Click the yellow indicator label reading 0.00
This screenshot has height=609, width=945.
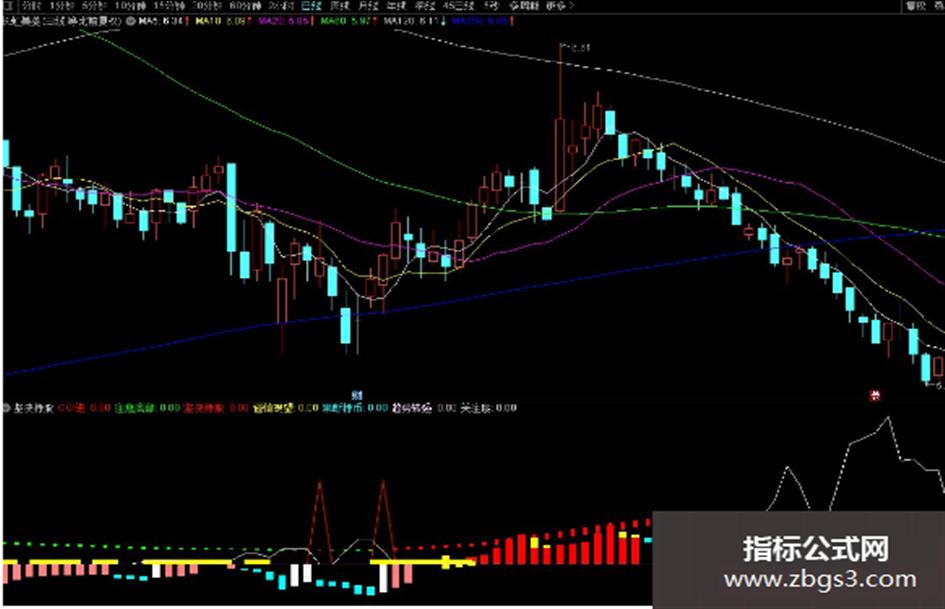coord(286,408)
